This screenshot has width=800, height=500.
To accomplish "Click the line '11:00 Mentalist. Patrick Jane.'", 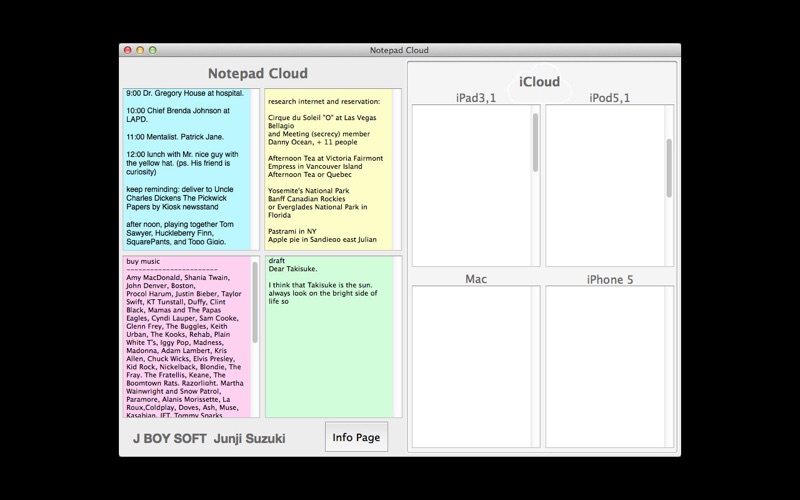I will tap(175, 137).
